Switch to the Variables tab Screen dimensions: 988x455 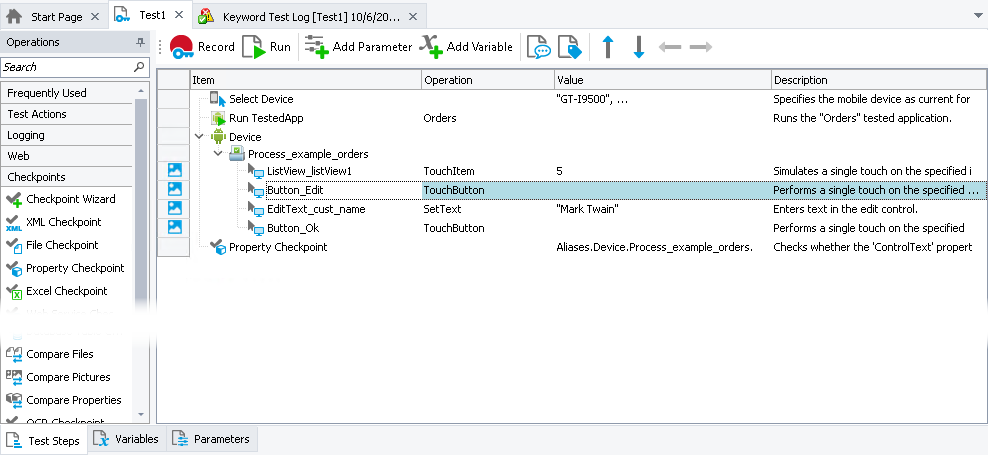tap(127, 439)
